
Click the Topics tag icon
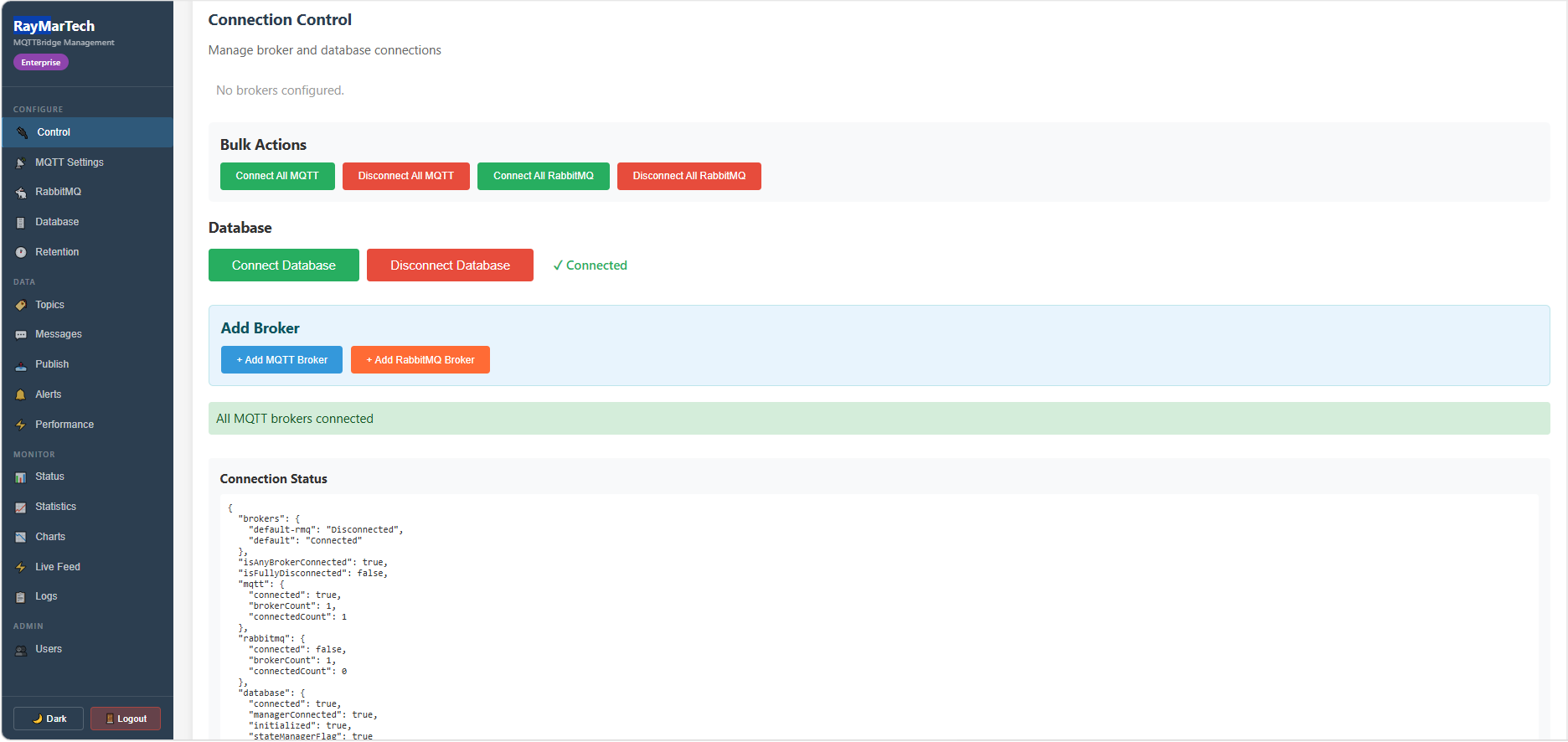click(21, 305)
